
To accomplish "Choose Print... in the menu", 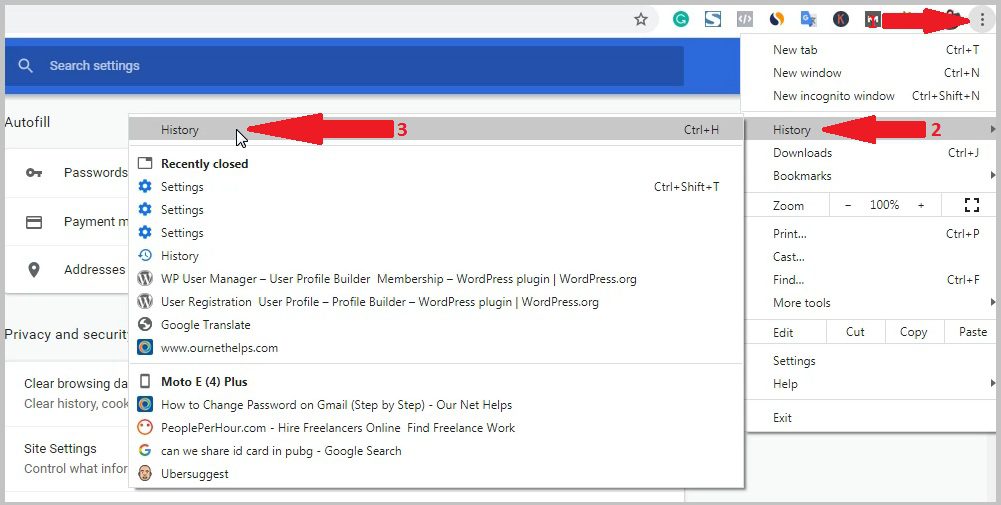I will pyautogui.click(x=870, y=234).
